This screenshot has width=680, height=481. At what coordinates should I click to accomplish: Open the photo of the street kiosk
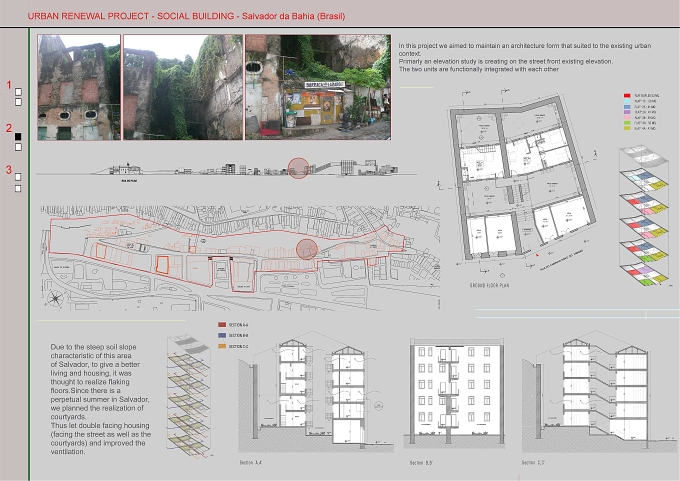coord(318,87)
